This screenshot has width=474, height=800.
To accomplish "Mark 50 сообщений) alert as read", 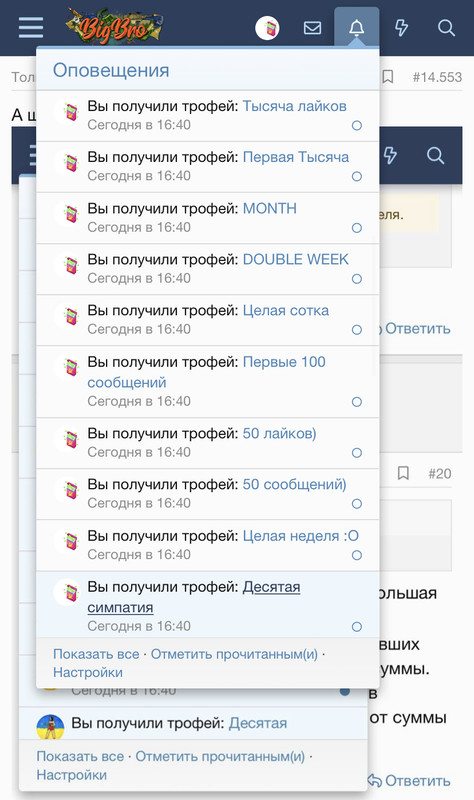I will click(357, 504).
